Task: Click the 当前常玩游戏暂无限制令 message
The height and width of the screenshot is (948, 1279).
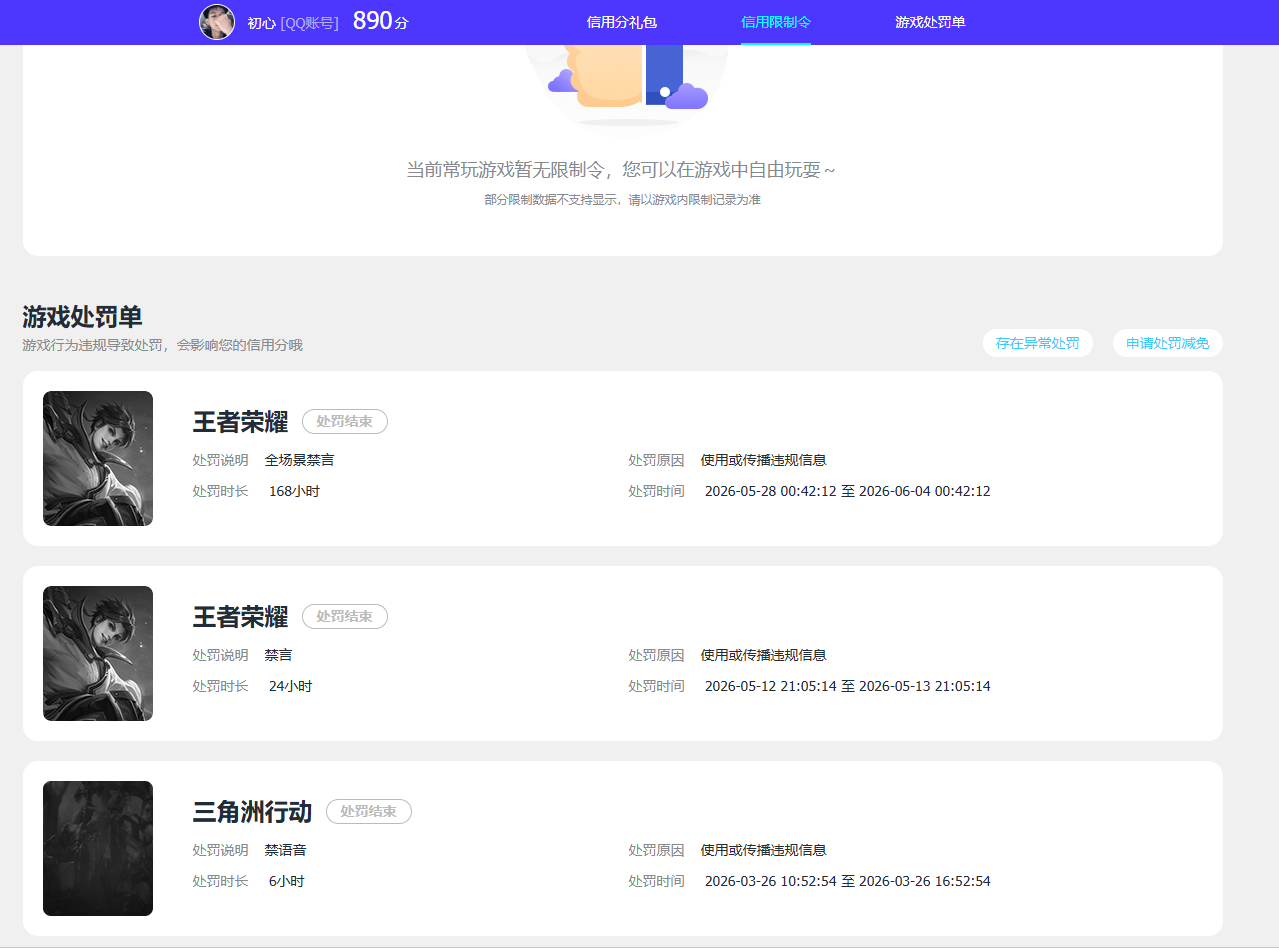Action: 621,170
